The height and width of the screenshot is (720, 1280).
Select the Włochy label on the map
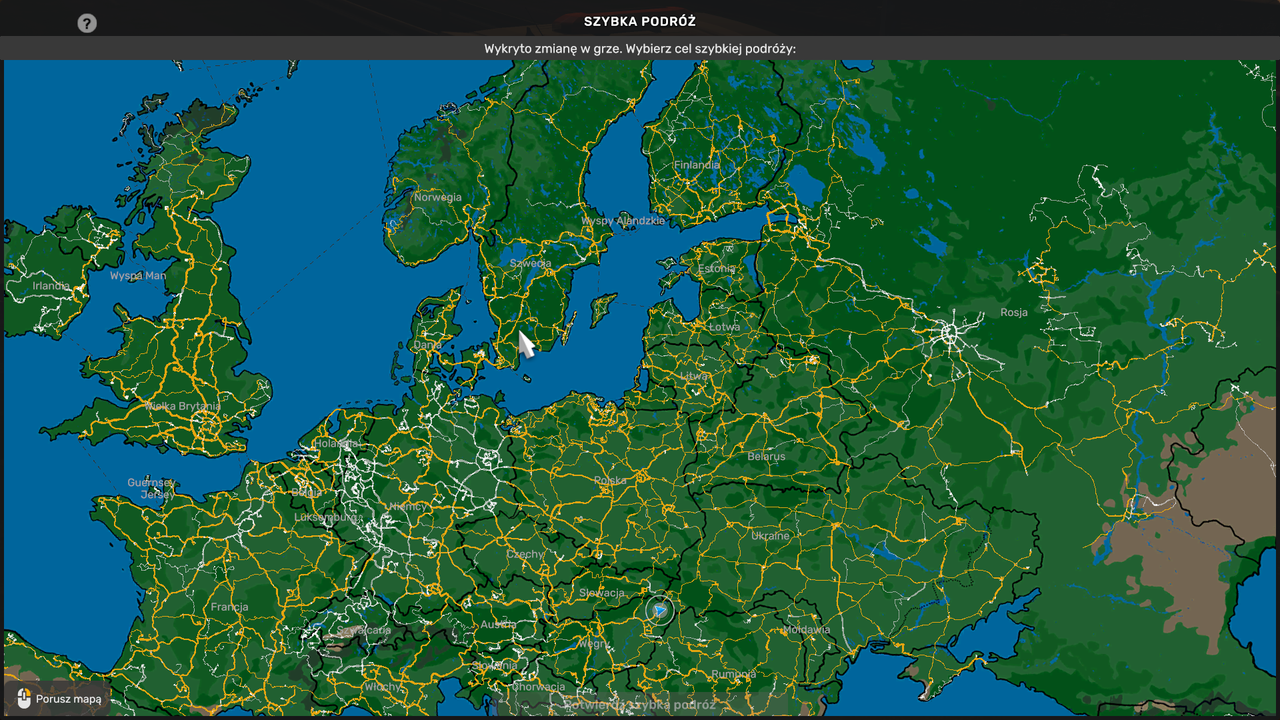382,687
